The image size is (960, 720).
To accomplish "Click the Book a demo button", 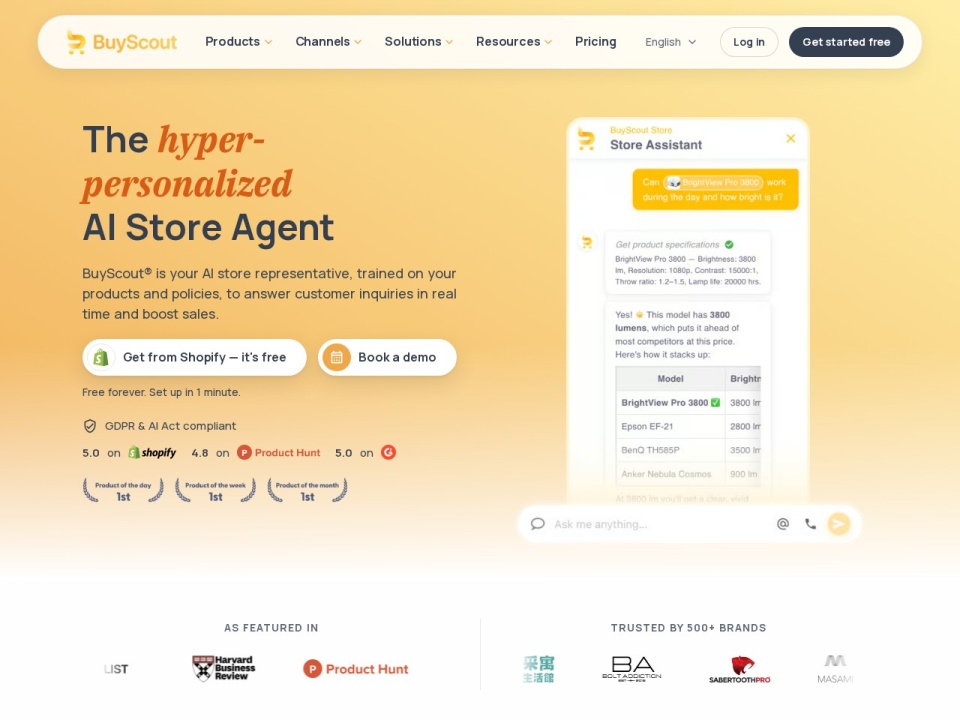I will point(387,357).
